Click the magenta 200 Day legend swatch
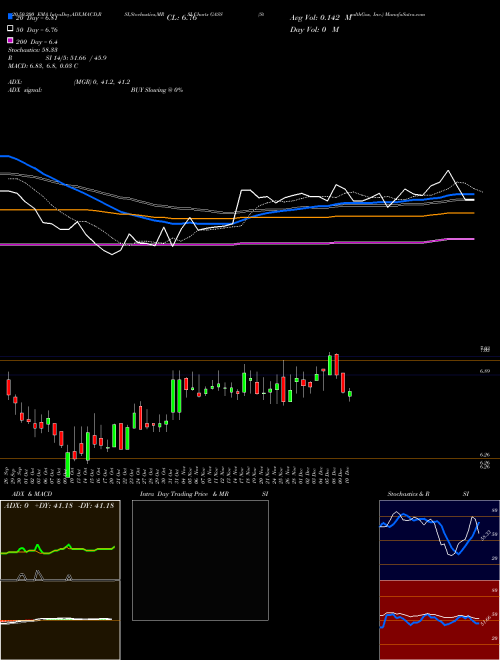The width and height of the screenshot is (500, 660). 10,40
